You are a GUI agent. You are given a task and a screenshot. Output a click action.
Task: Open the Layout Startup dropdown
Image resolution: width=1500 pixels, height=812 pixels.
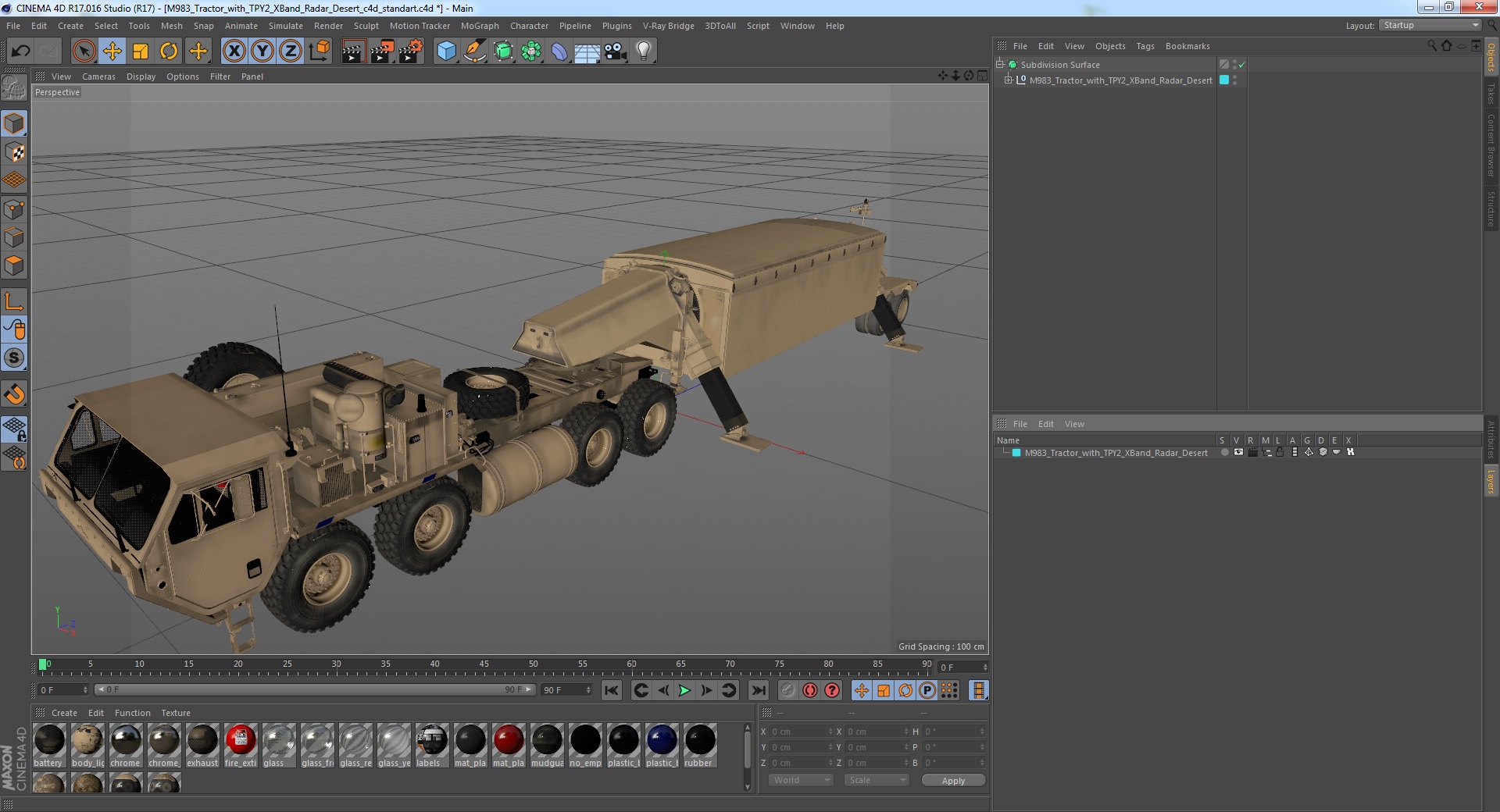click(x=1430, y=25)
